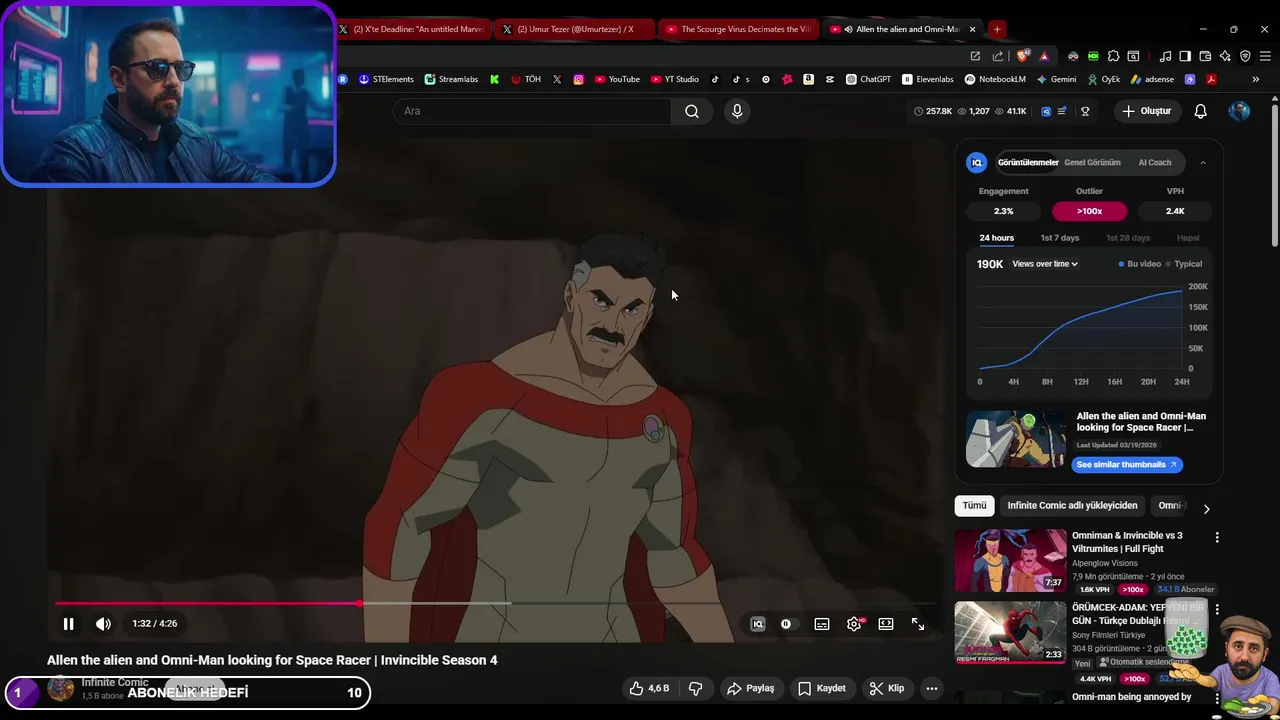Select 24 hours time range
Viewport: 1280px width, 720px height.
(x=996, y=238)
